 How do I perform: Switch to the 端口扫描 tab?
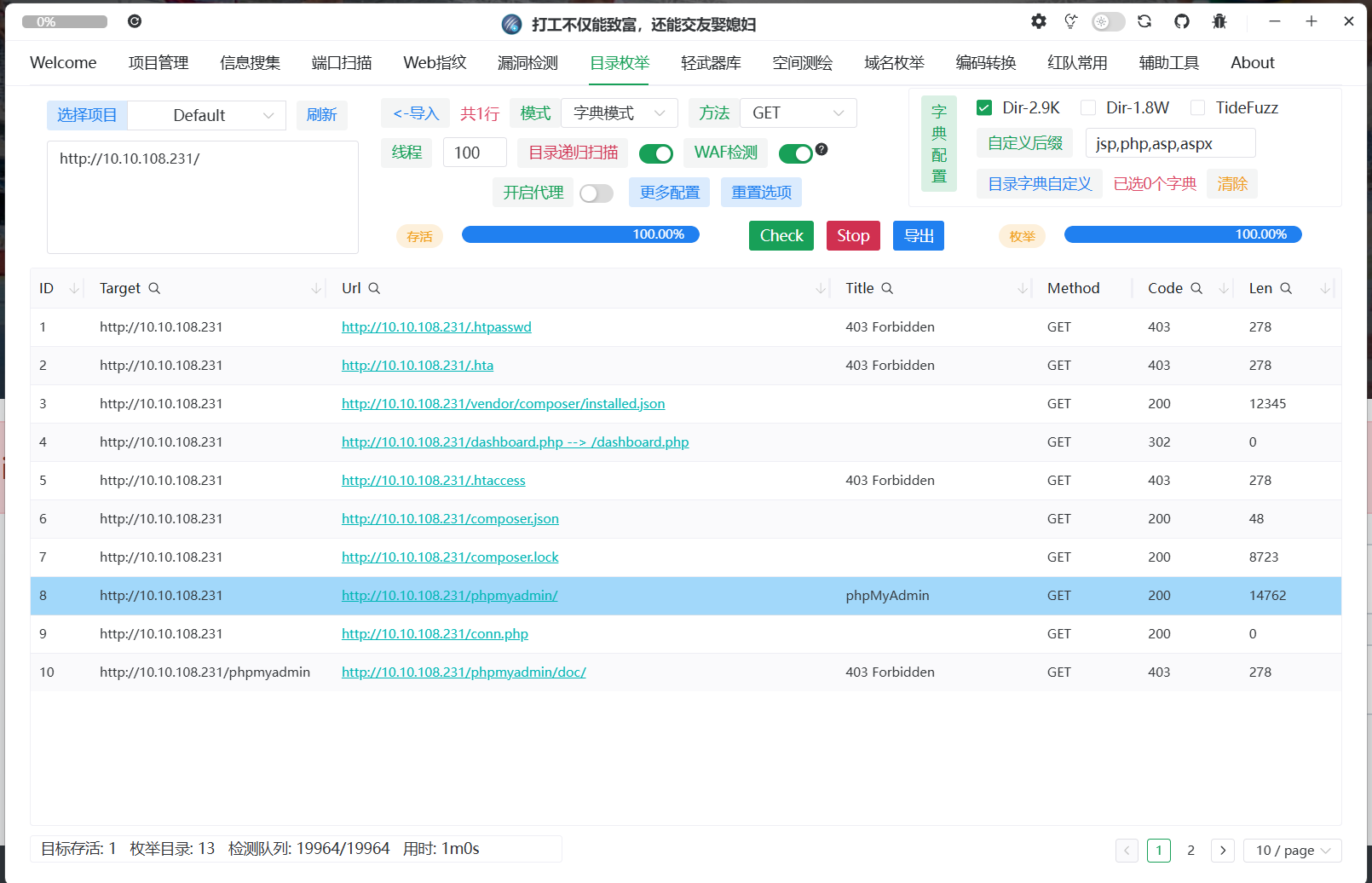pos(342,63)
